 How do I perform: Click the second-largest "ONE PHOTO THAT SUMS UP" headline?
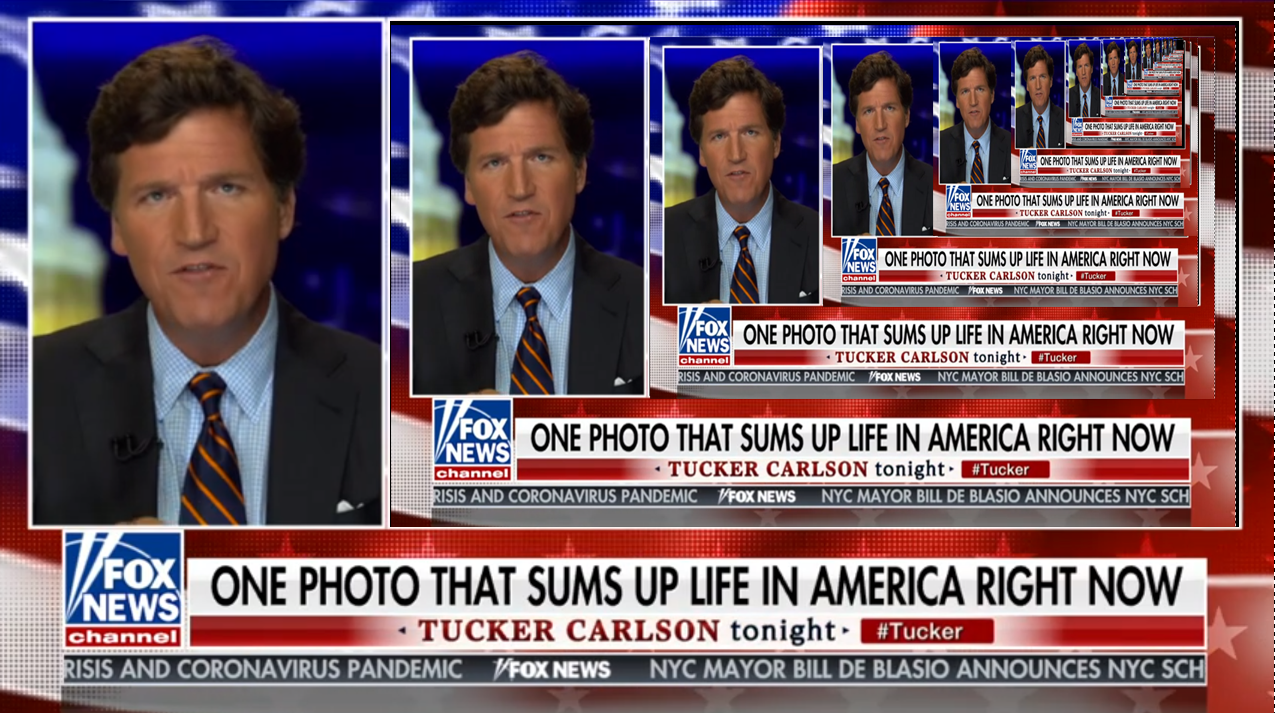(853, 438)
